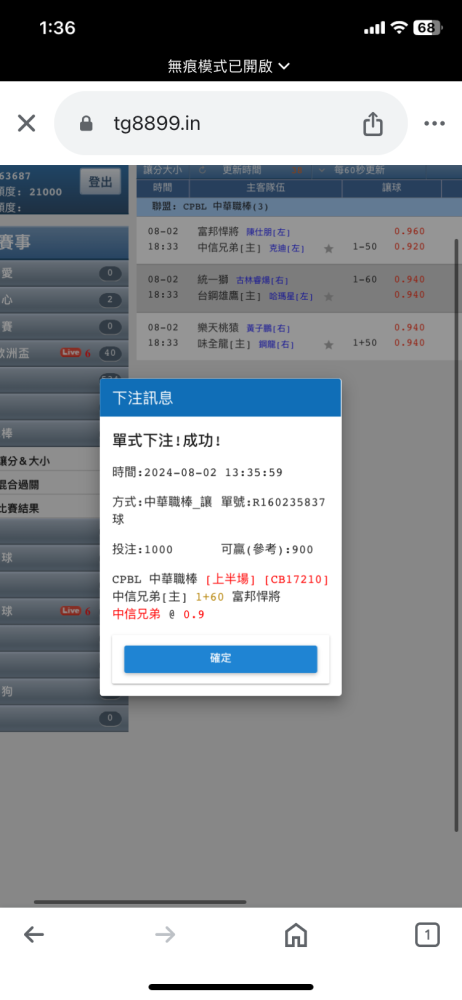
Task: Close the browser page with X icon
Action: [26, 123]
